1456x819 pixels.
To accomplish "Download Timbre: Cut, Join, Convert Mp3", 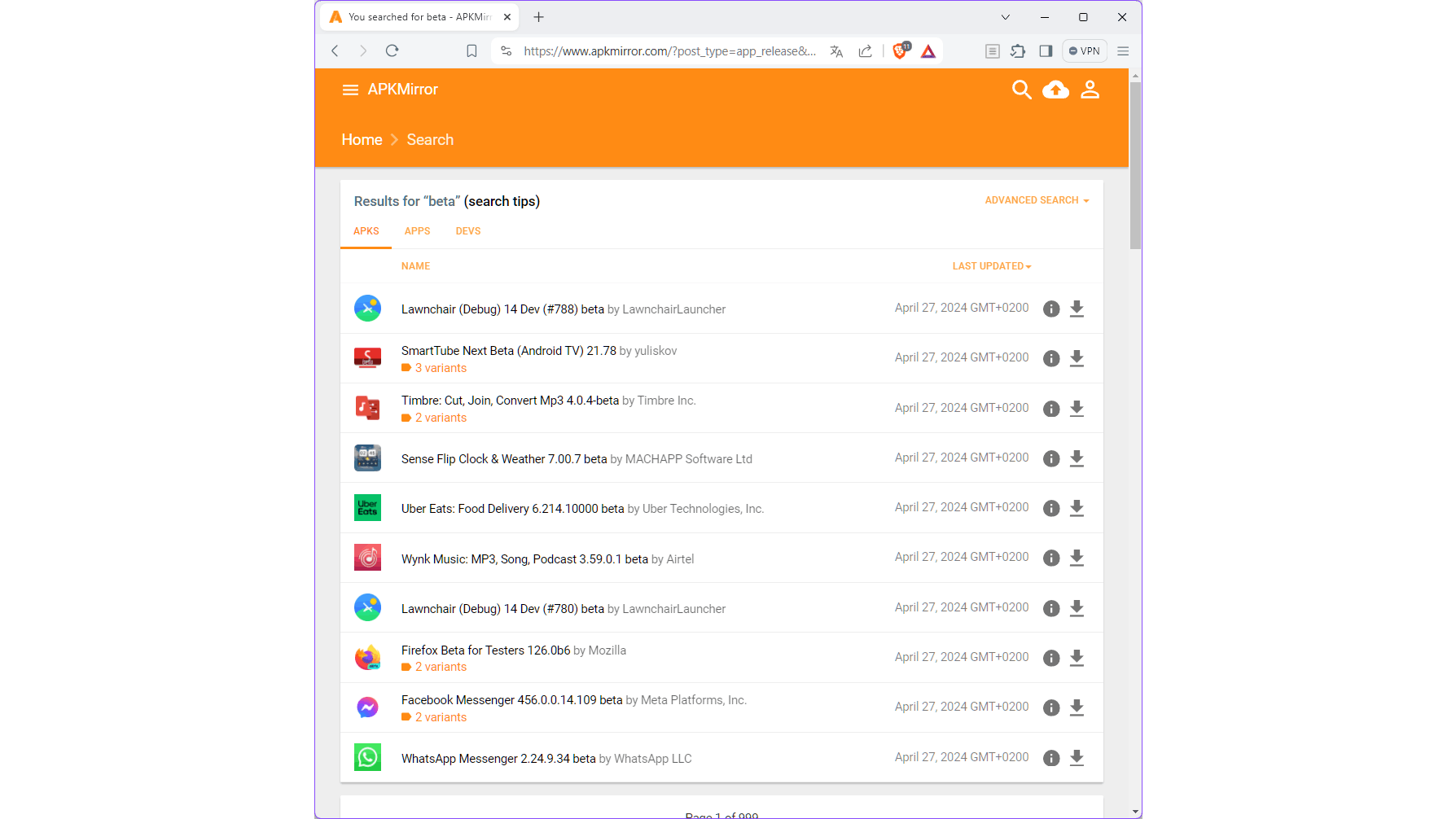I will point(1077,409).
